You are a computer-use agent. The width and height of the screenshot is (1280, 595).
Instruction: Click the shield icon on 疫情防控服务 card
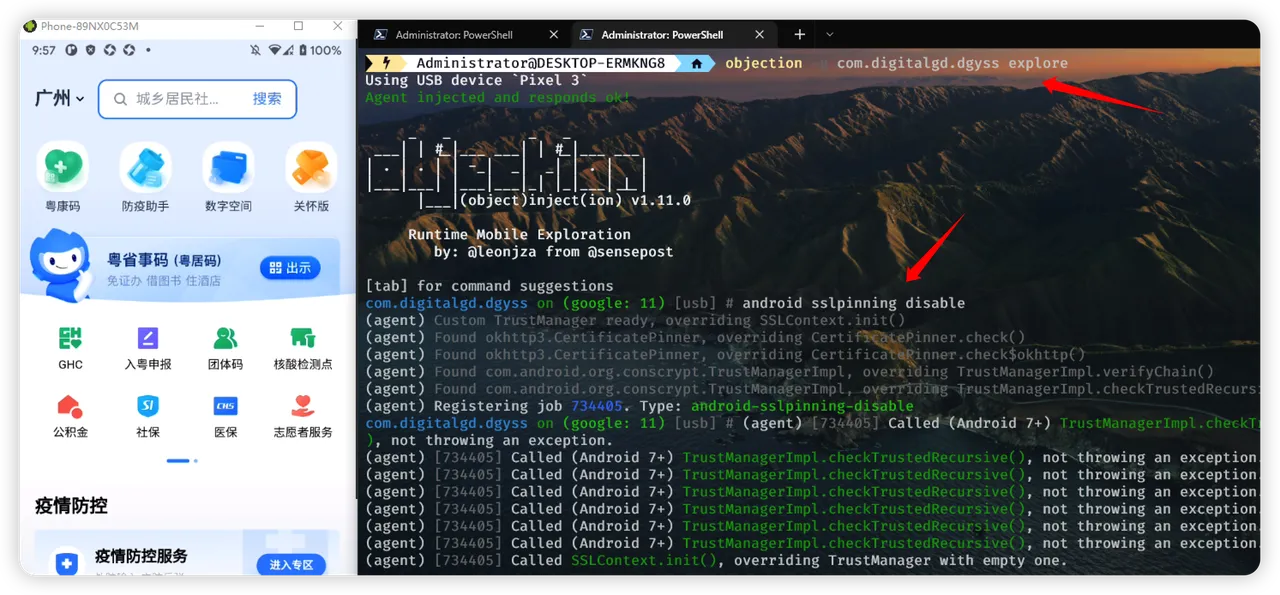(x=67, y=564)
